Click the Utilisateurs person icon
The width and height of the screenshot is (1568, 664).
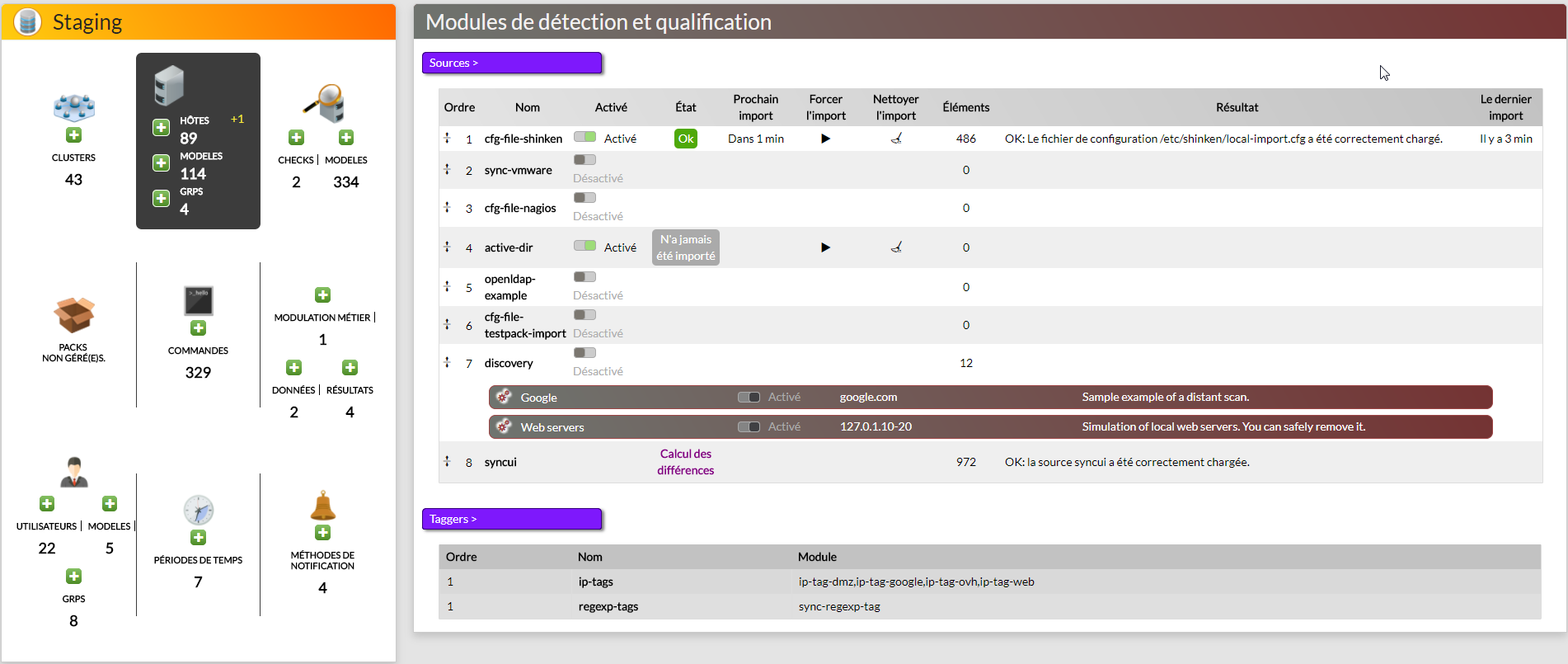[74, 472]
